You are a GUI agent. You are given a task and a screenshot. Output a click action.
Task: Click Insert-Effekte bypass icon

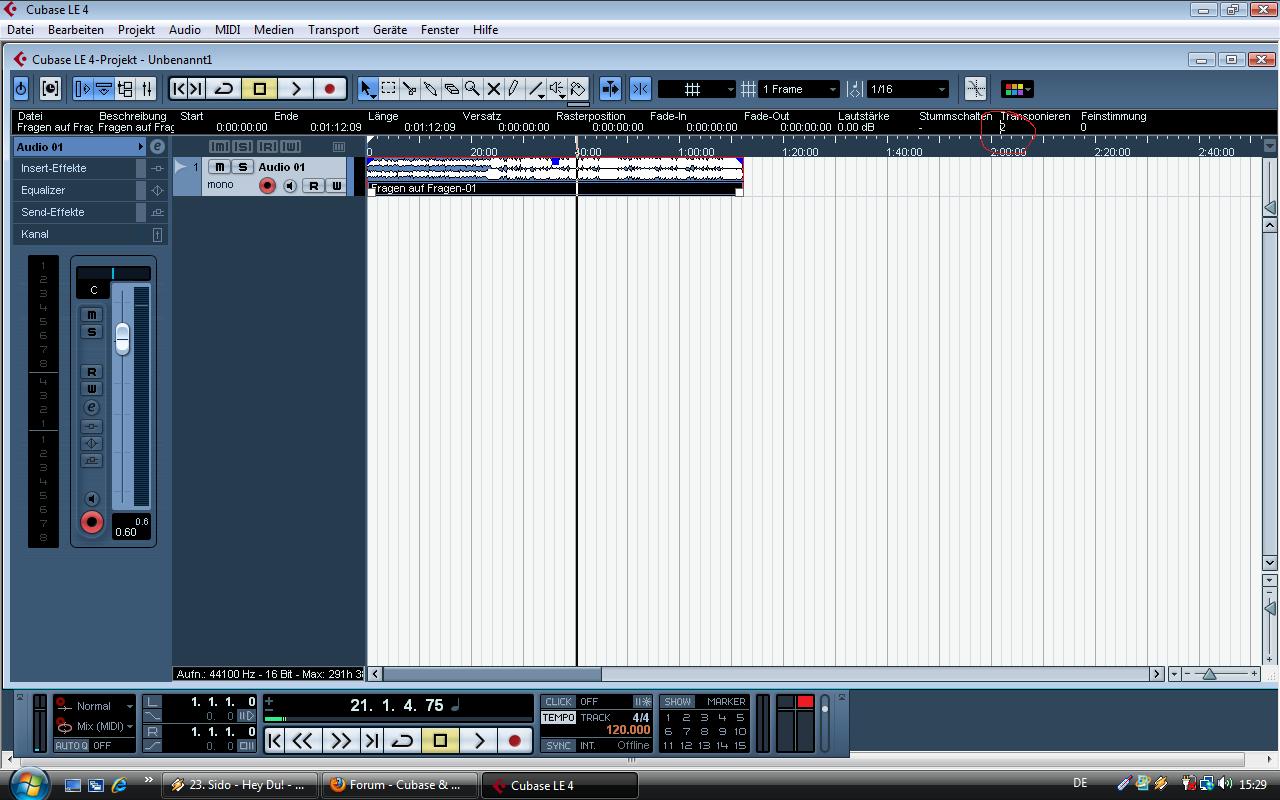click(x=157, y=168)
